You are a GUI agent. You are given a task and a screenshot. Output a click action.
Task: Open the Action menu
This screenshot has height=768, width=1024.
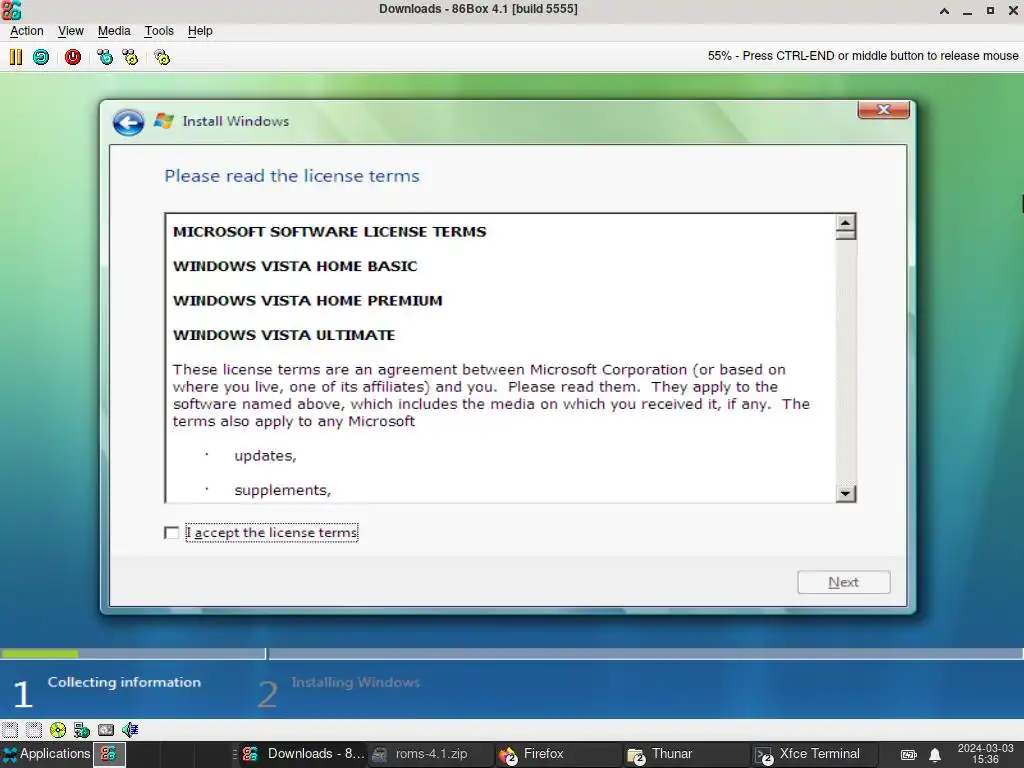point(27,31)
